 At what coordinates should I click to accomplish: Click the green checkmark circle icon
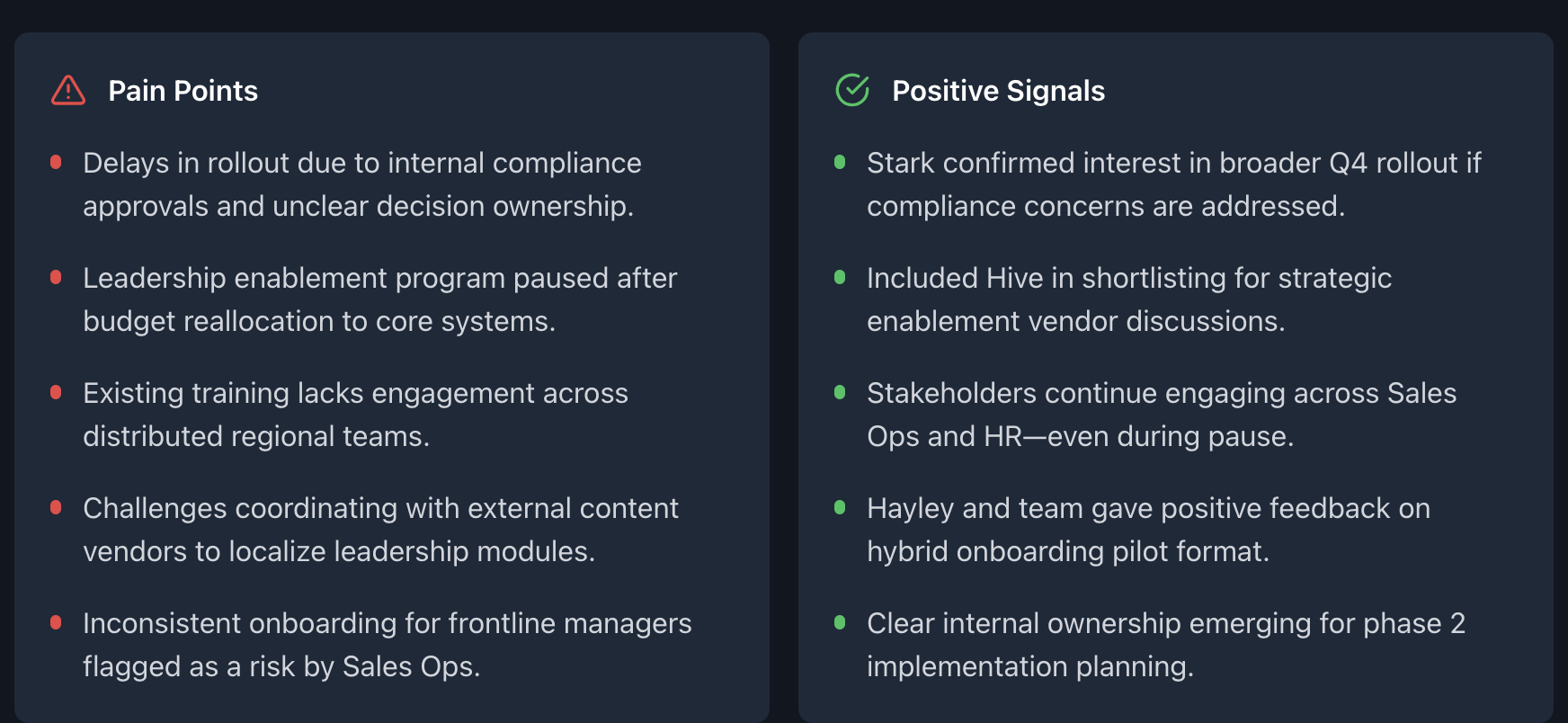[852, 90]
